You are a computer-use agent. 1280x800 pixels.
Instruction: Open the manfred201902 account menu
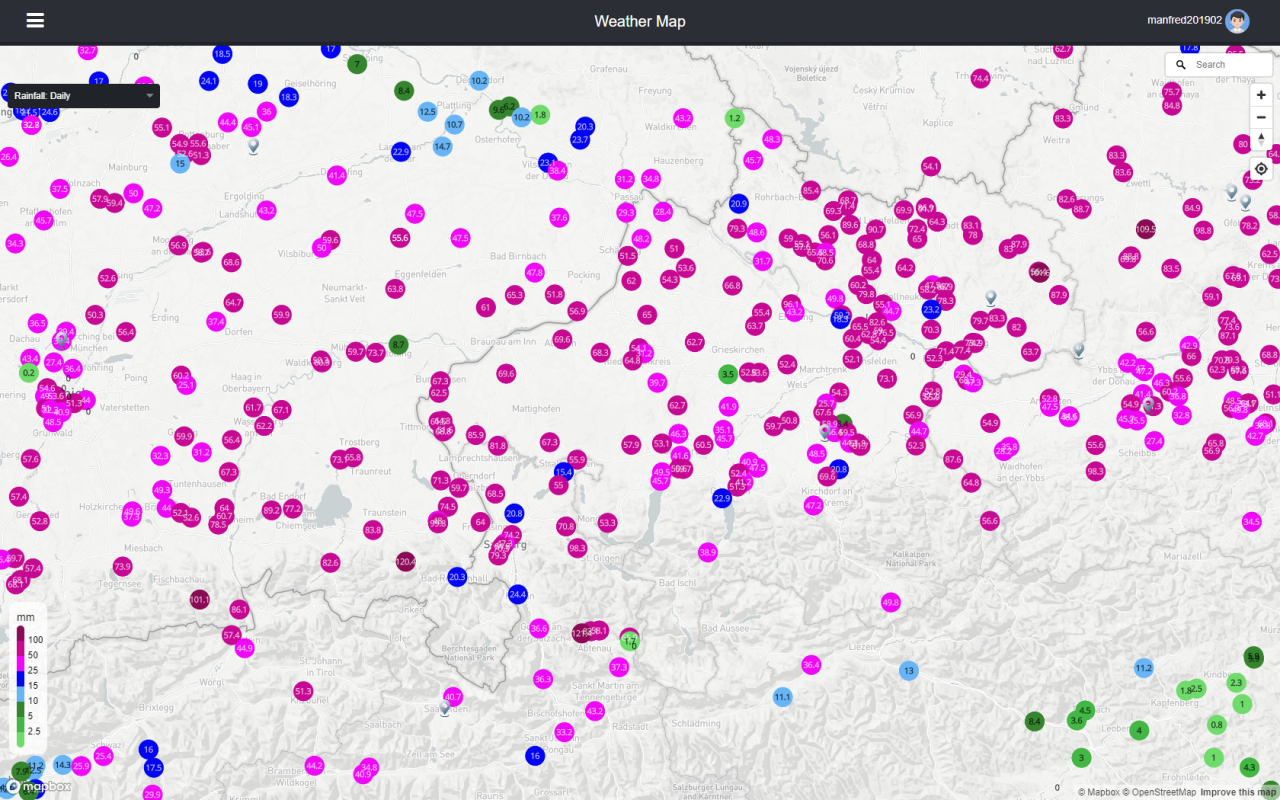click(x=1185, y=21)
